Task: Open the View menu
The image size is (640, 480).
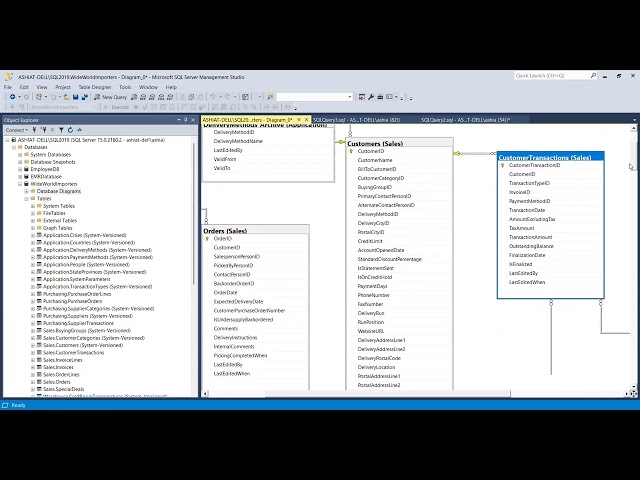Action: coord(42,87)
